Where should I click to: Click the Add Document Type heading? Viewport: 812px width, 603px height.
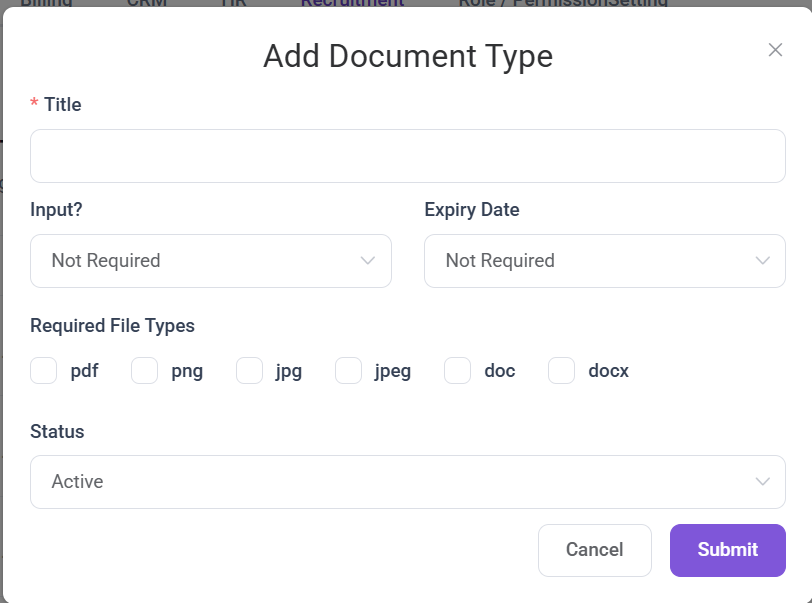(x=407, y=56)
